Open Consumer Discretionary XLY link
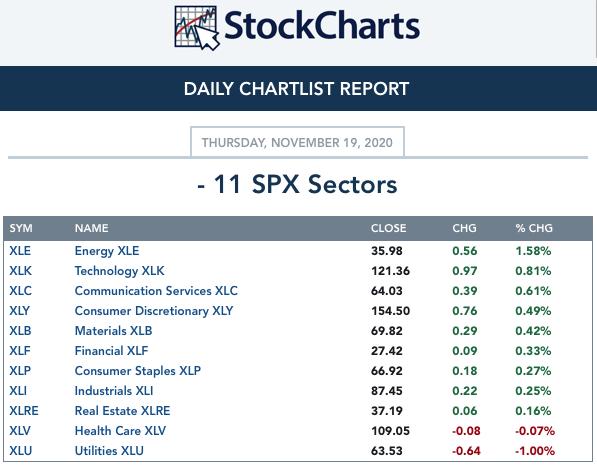This screenshot has height=466, width=597. coord(154,311)
